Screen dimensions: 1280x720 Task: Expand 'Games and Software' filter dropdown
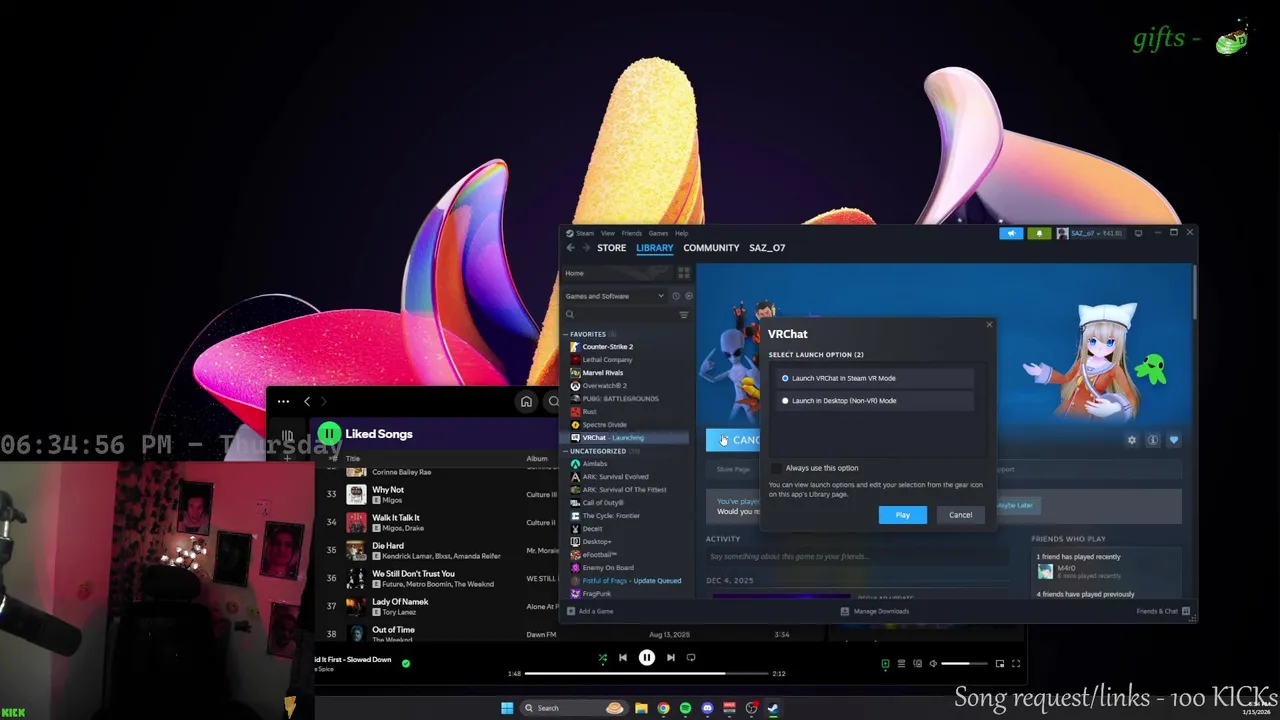pyautogui.click(x=615, y=296)
